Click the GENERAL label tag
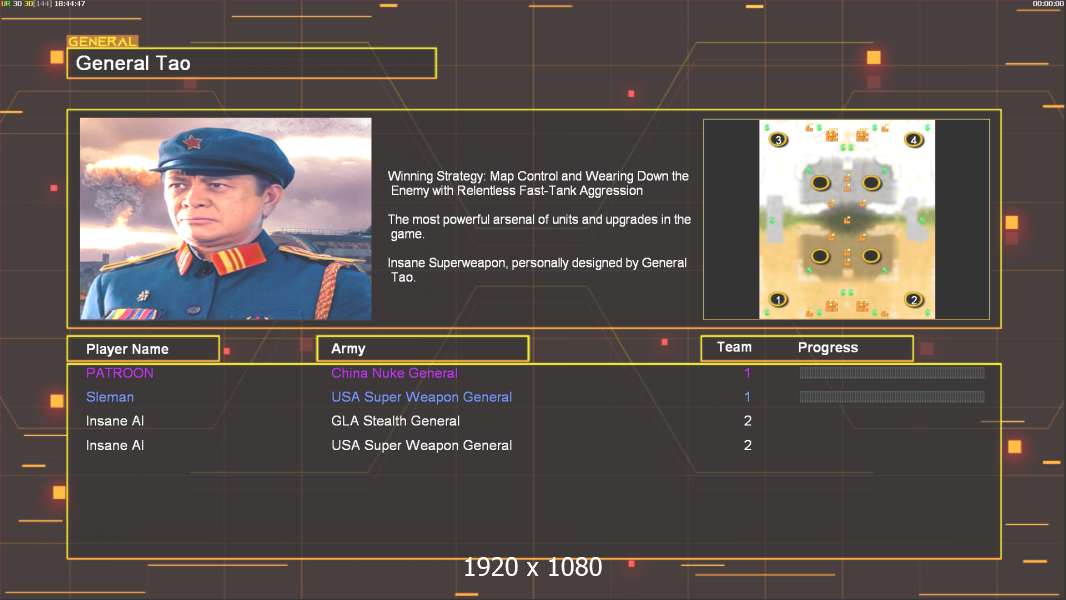This screenshot has height=600, width=1066. tap(103, 41)
